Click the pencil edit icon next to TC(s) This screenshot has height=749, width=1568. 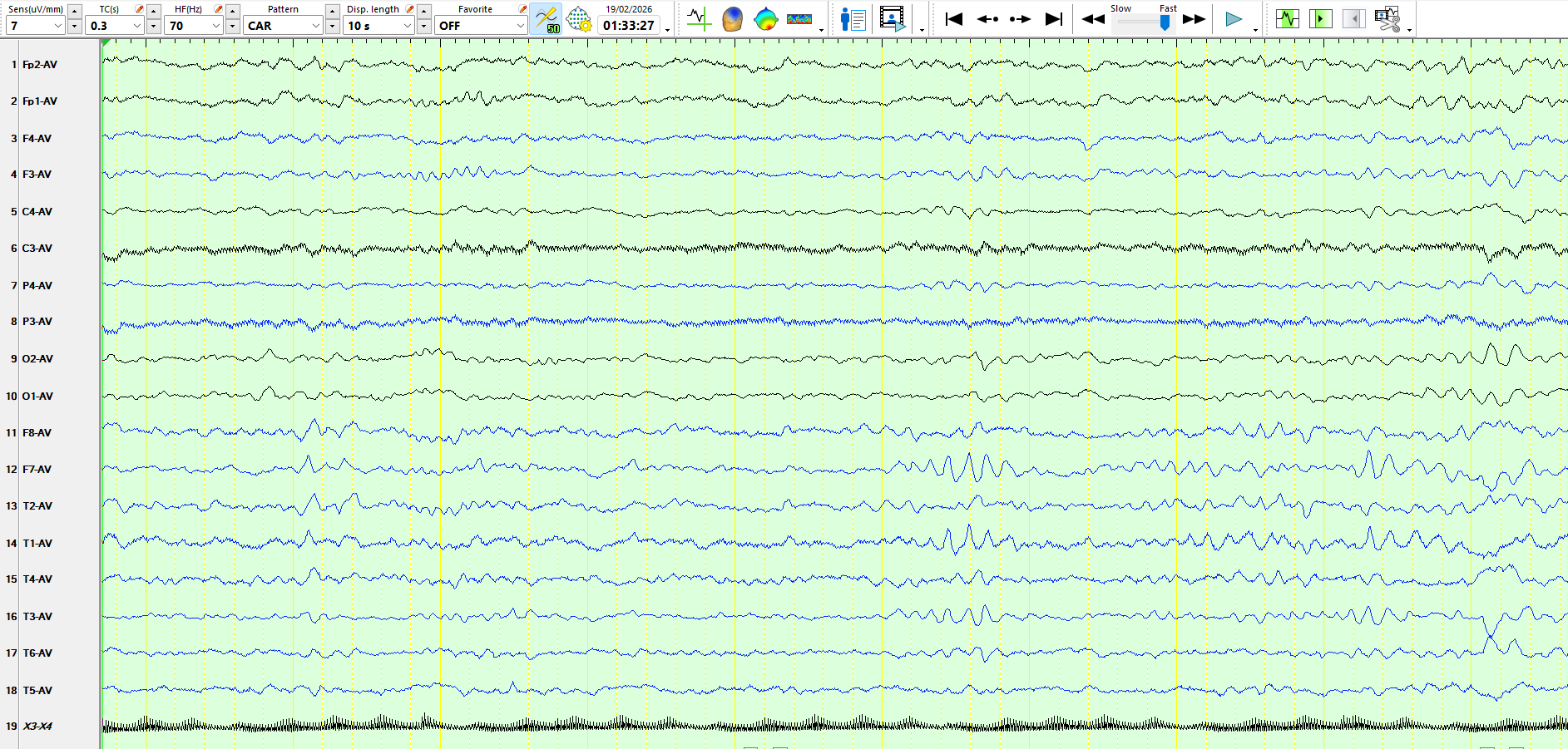click(139, 9)
